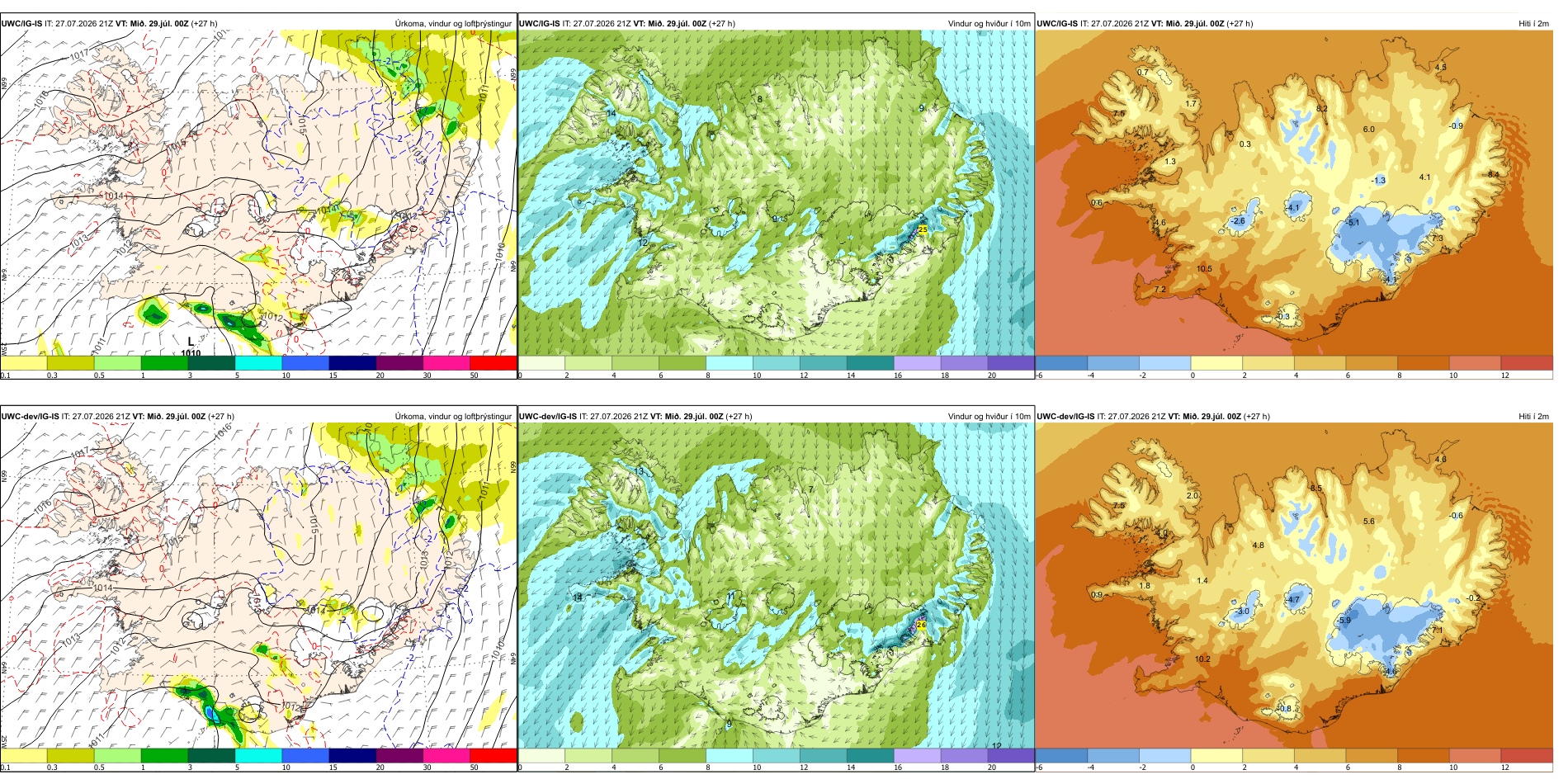Click the "L 1010" low pressure marker
The height and width of the screenshot is (784, 1568).
coord(191,347)
